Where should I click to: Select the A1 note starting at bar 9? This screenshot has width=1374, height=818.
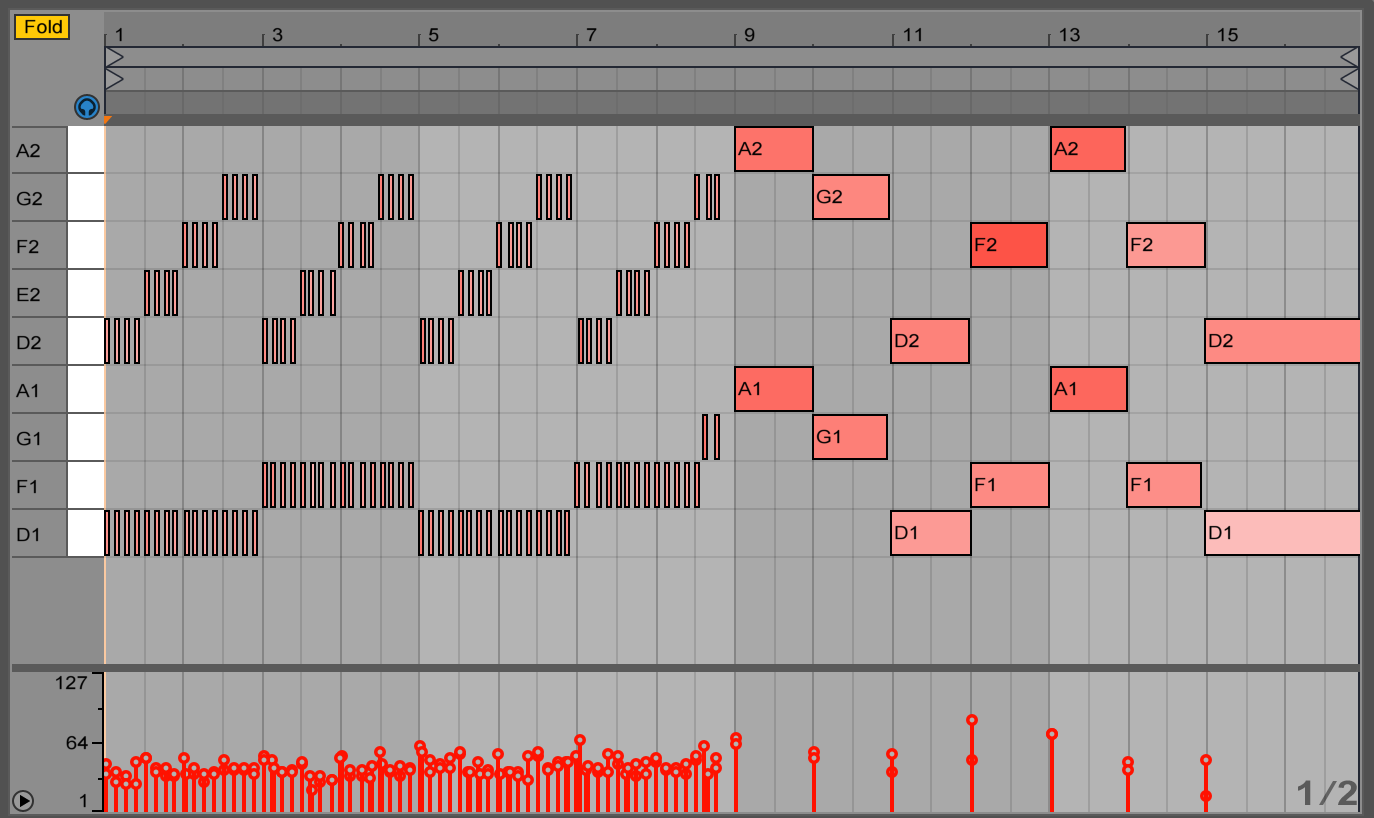774,389
